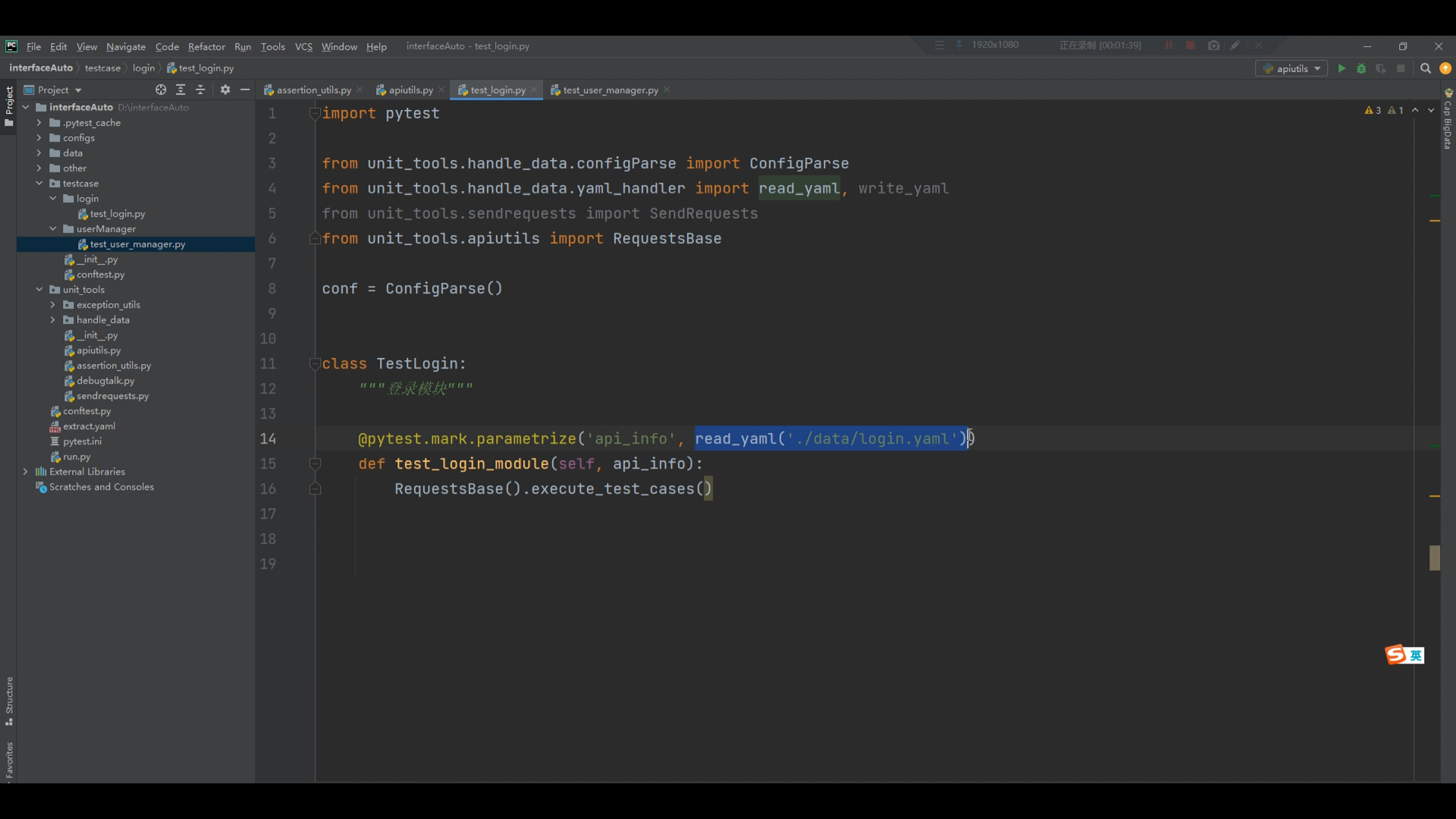Screen dimensions: 1456x819
Task: Take a screenshot with recorder camera icon
Action: point(1213,45)
